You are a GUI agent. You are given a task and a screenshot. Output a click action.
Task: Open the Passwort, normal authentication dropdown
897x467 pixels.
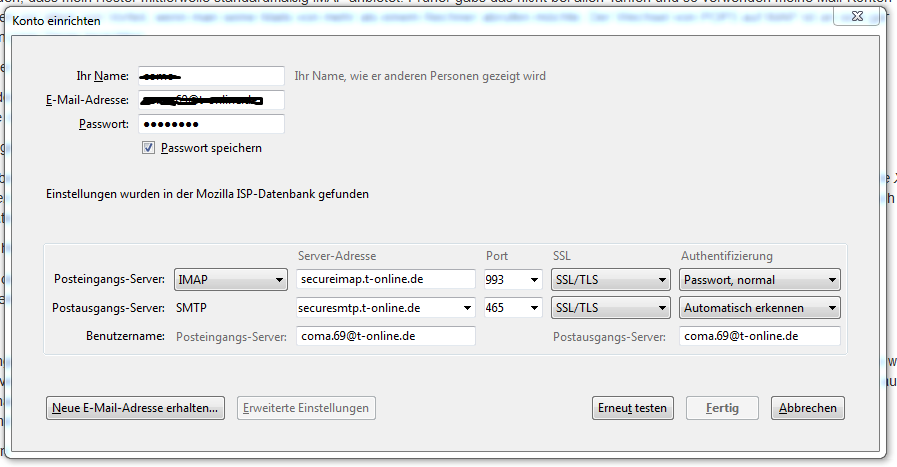tap(760, 280)
